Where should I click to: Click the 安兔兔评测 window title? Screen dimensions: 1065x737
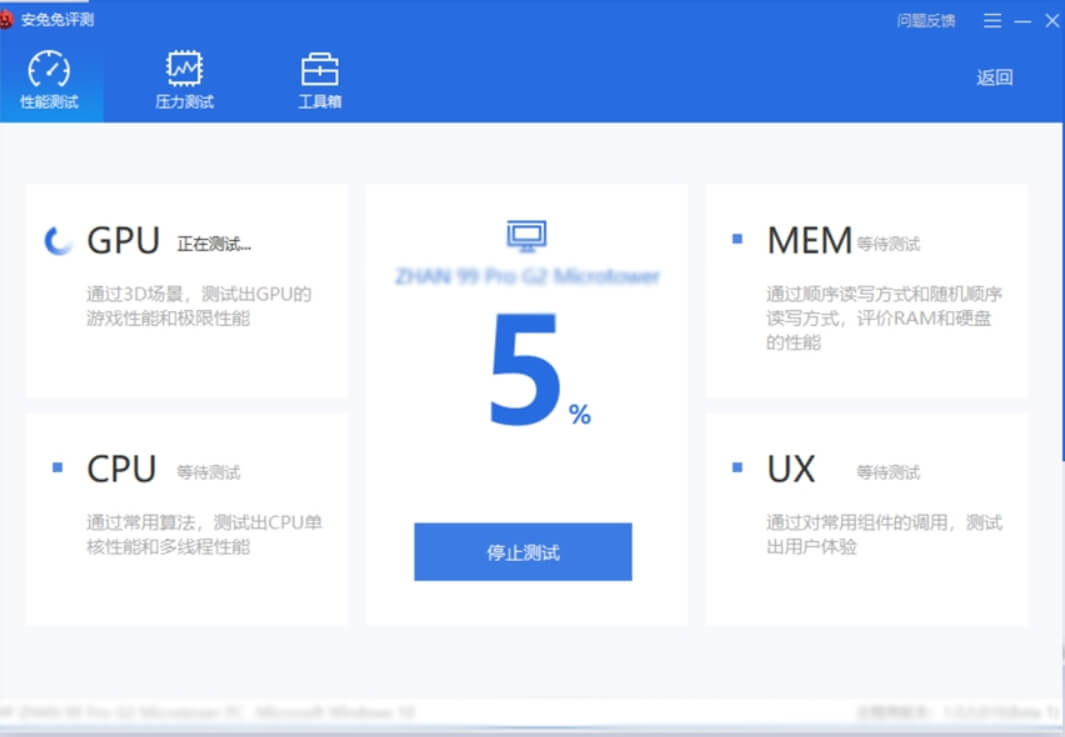[57, 20]
